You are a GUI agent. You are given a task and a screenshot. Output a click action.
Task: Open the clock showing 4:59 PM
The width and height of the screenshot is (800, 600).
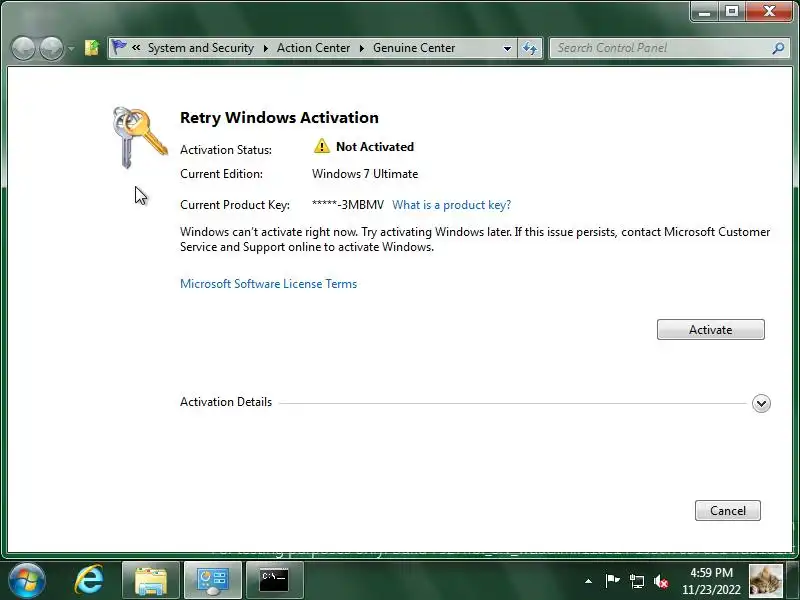pyautogui.click(x=711, y=581)
